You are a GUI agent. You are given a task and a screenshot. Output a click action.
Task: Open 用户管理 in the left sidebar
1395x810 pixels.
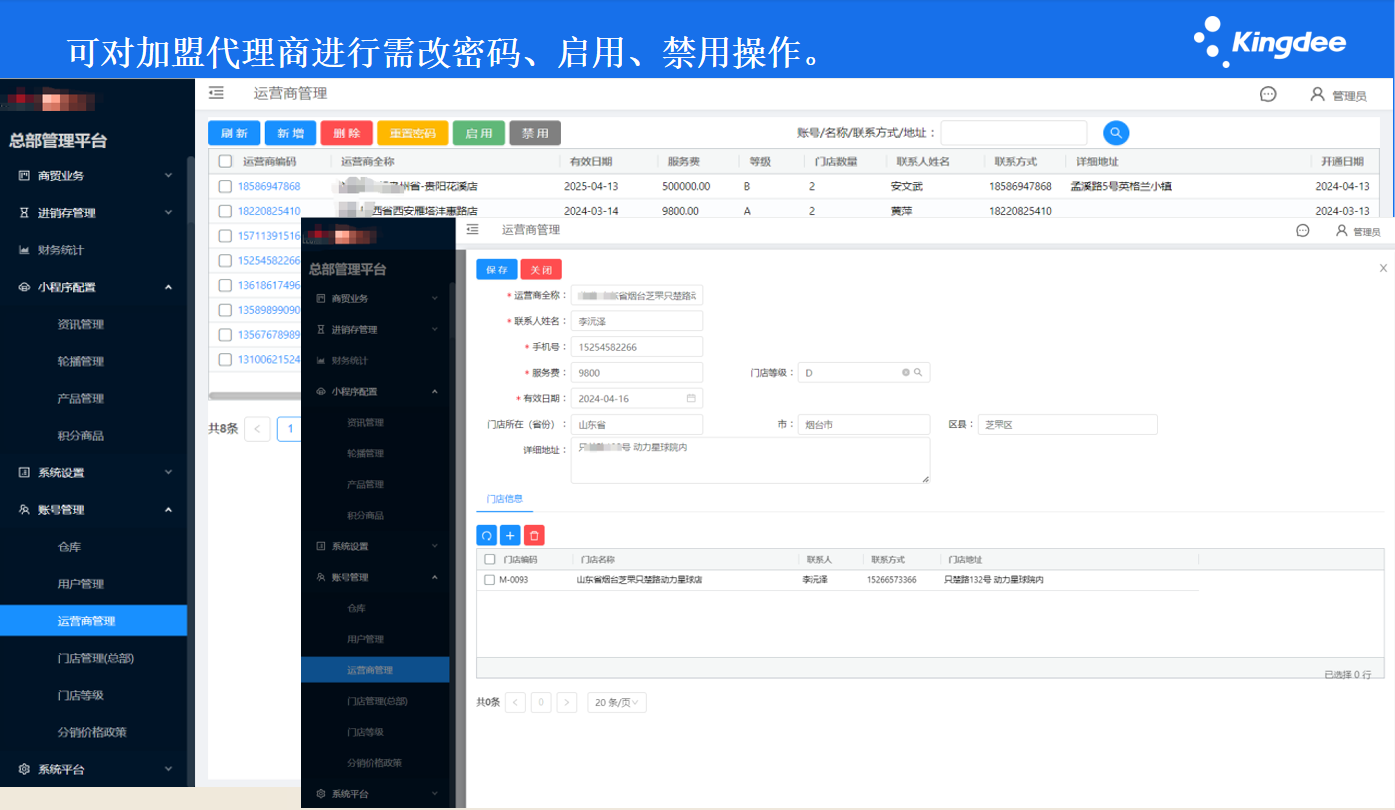click(81, 584)
